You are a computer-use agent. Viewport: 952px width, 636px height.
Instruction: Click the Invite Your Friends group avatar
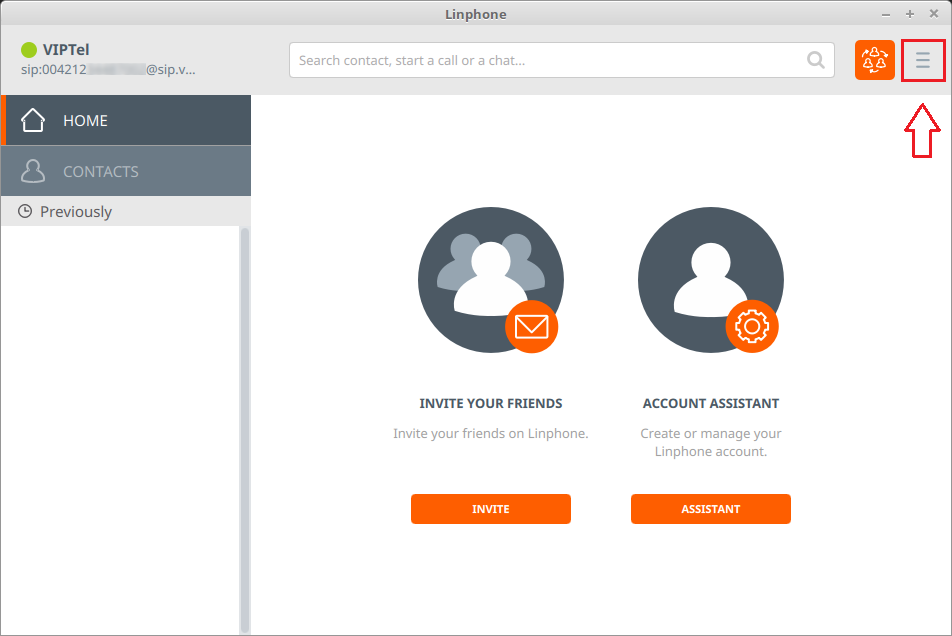pos(491,280)
